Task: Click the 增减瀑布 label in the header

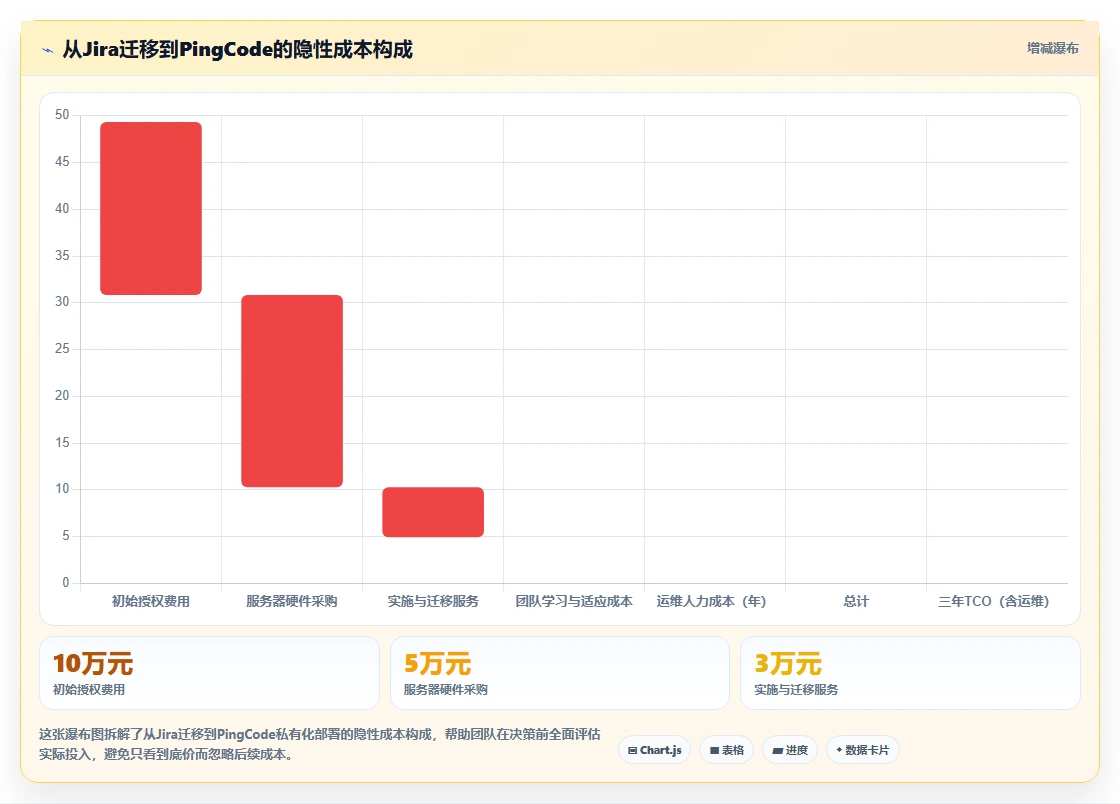Action: pyautogui.click(x=1052, y=49)
